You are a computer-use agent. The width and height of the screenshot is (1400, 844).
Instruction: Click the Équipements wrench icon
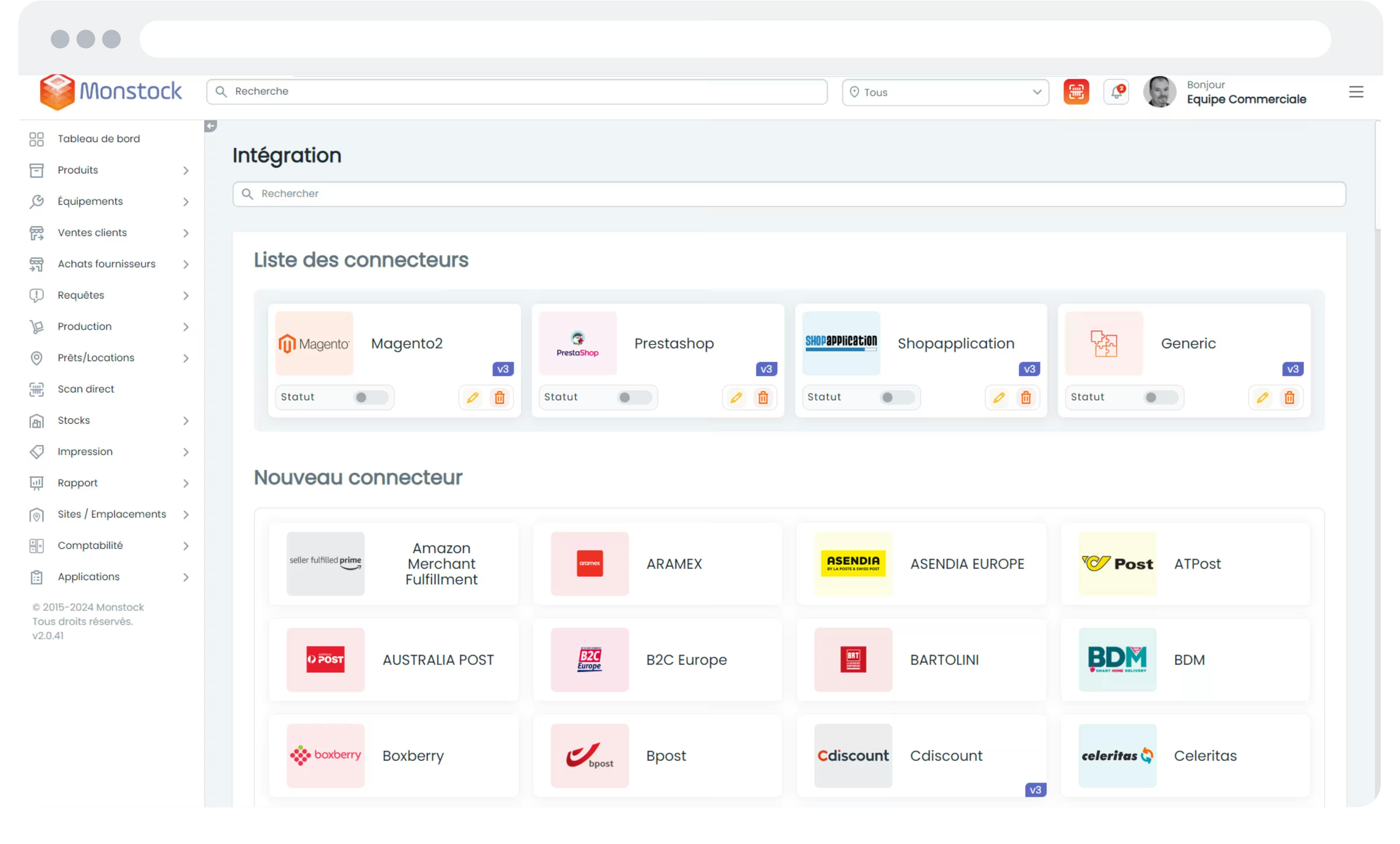point(36,202)
